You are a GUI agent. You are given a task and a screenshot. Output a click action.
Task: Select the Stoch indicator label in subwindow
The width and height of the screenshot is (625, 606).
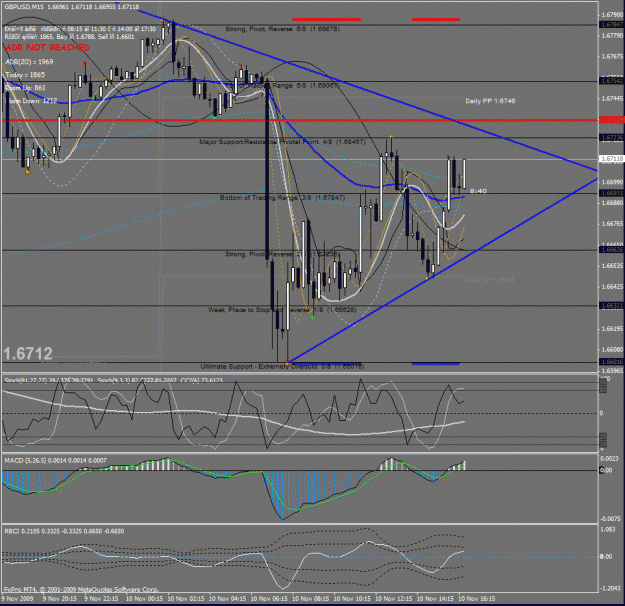click(114, 381)
